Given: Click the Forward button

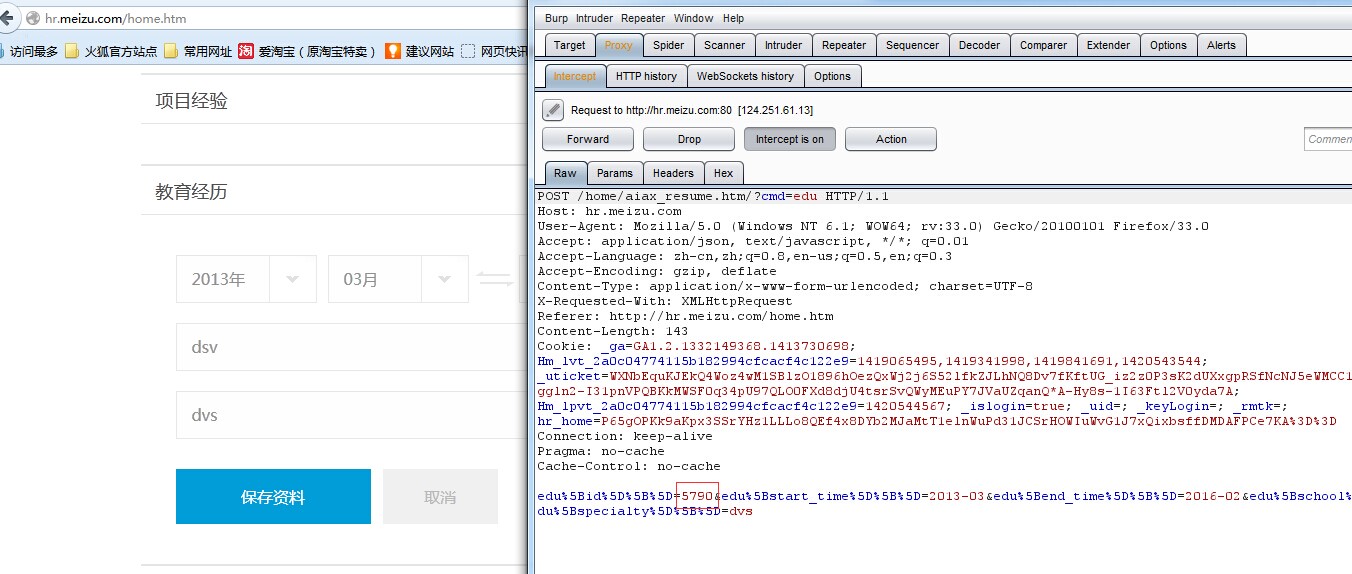Looking at the screenshot, I should point(588,139).
